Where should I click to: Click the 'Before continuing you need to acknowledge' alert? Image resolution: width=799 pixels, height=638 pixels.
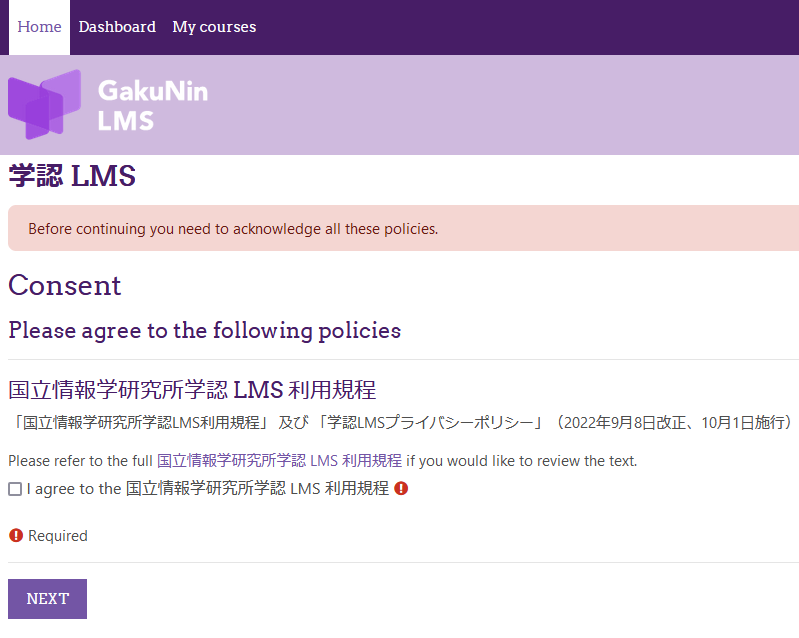403,228
